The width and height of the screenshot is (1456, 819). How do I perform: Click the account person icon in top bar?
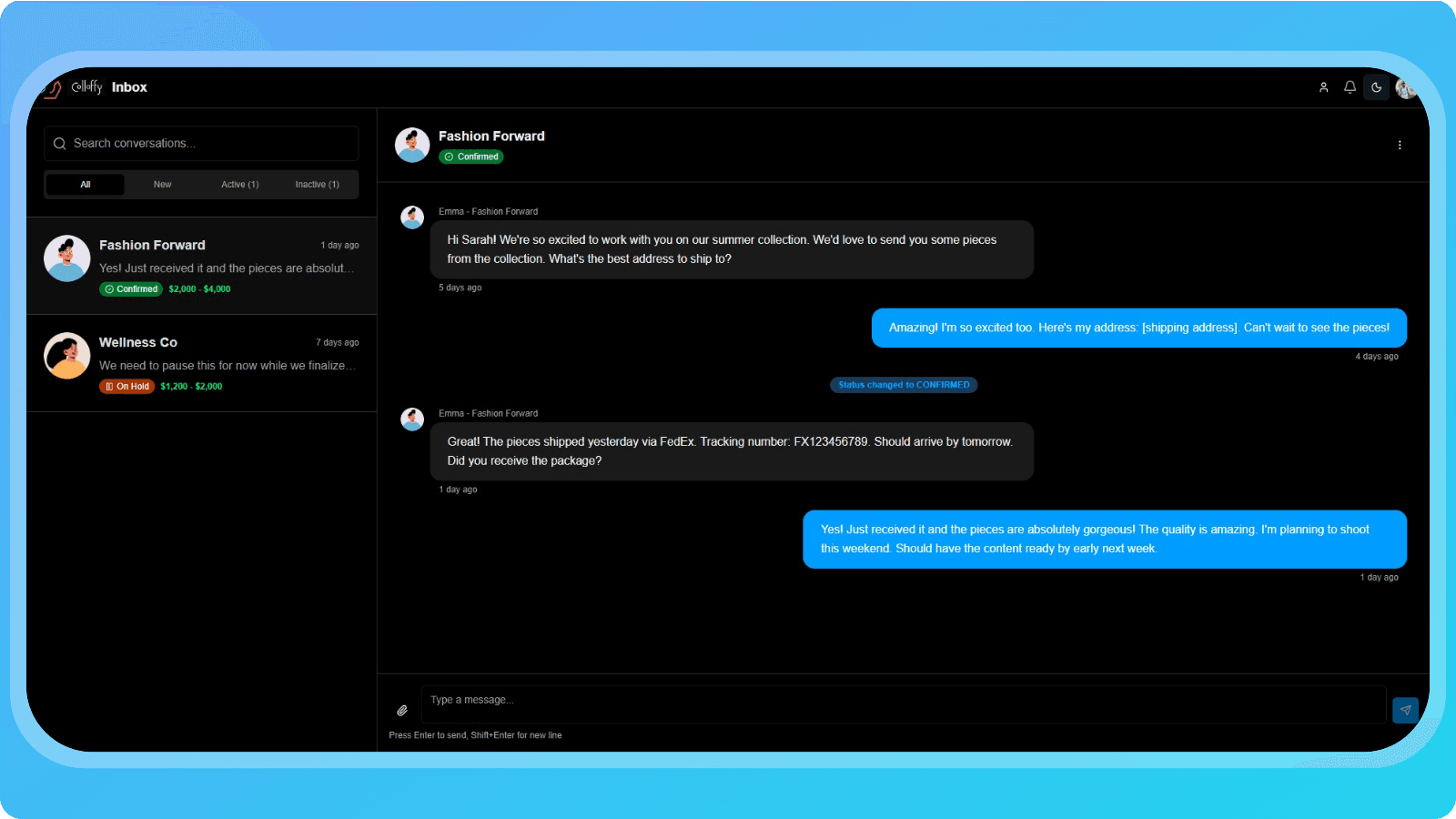click(x=1323, y=86)
